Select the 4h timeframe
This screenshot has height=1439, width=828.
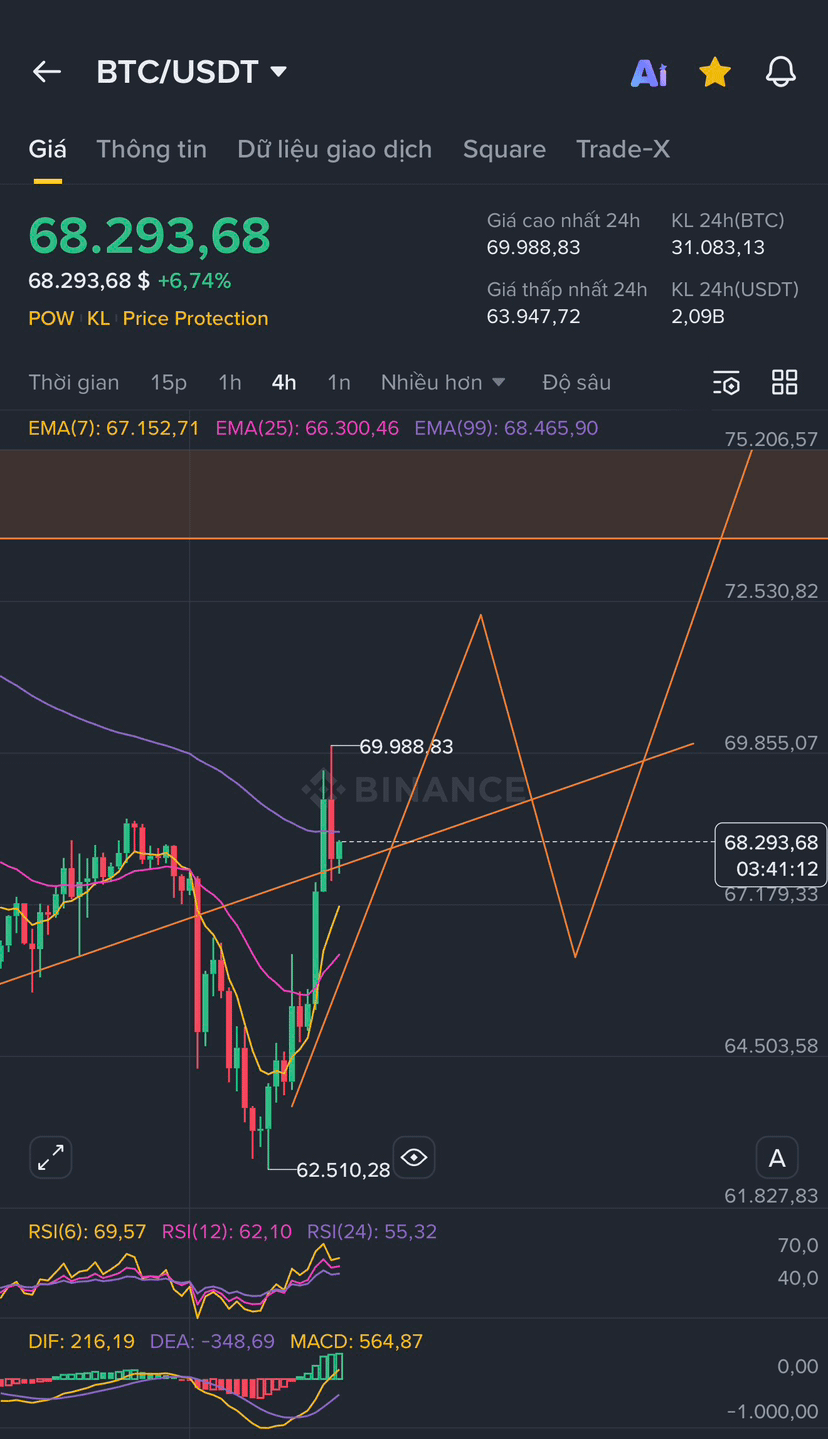tap(284, 382)
